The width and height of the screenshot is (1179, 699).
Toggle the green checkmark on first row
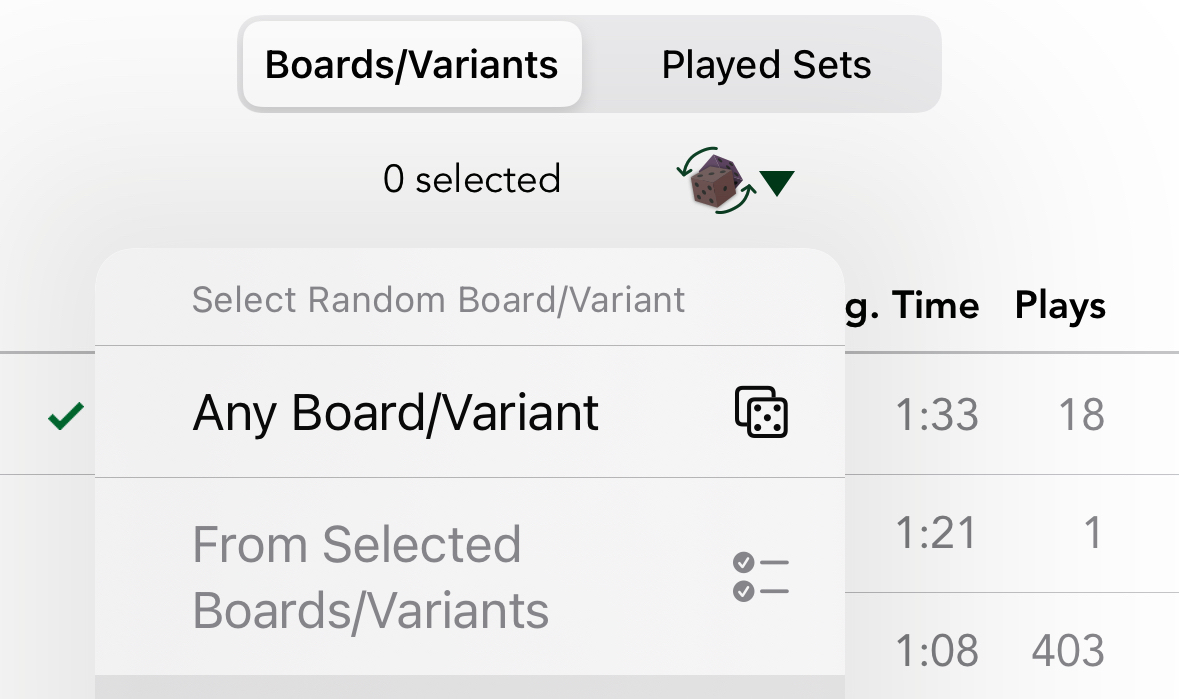pyautogui.click(x=66, y=414)
